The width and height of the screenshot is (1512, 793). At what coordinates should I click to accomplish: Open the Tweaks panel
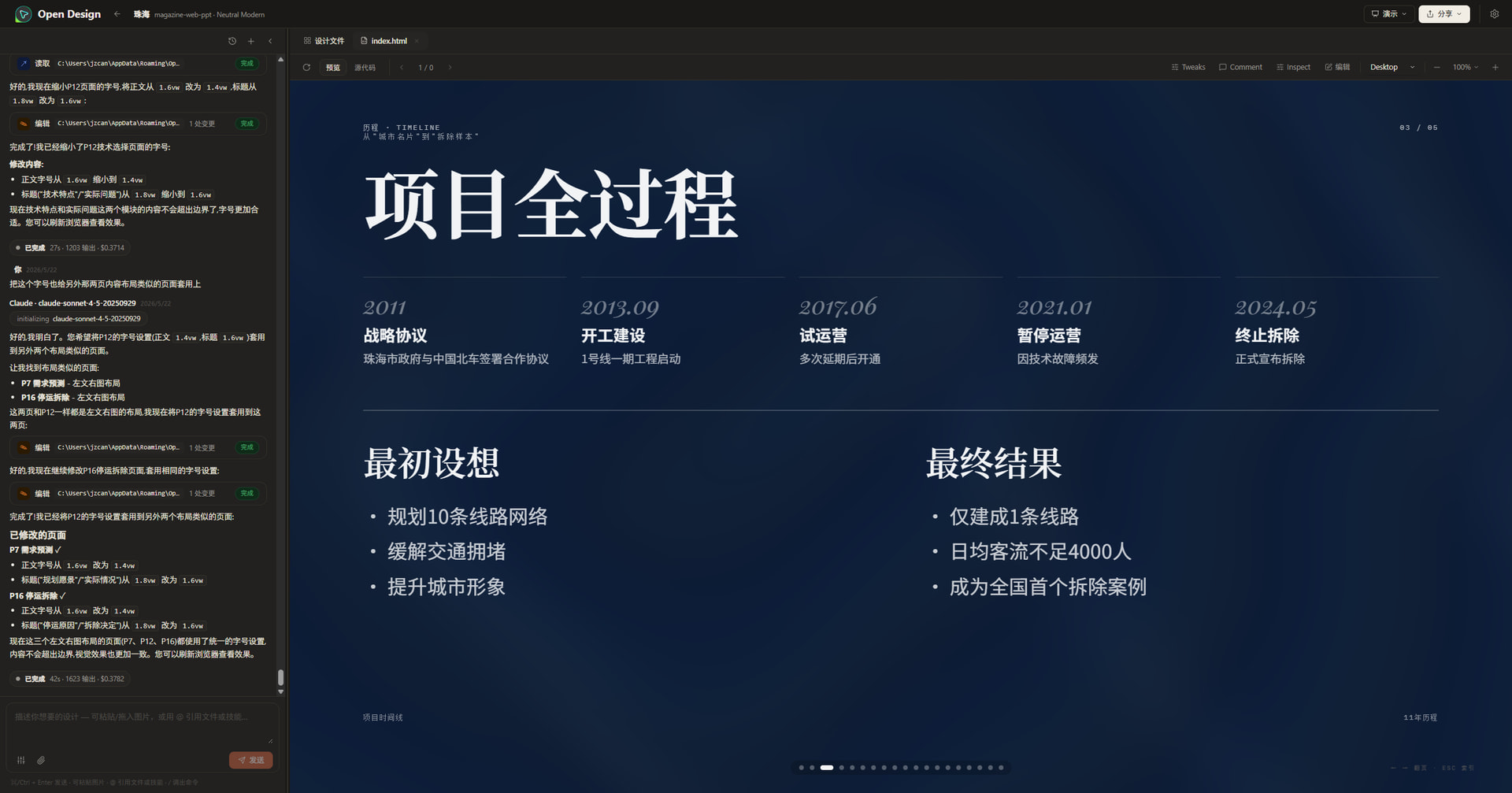(1188, 68)
